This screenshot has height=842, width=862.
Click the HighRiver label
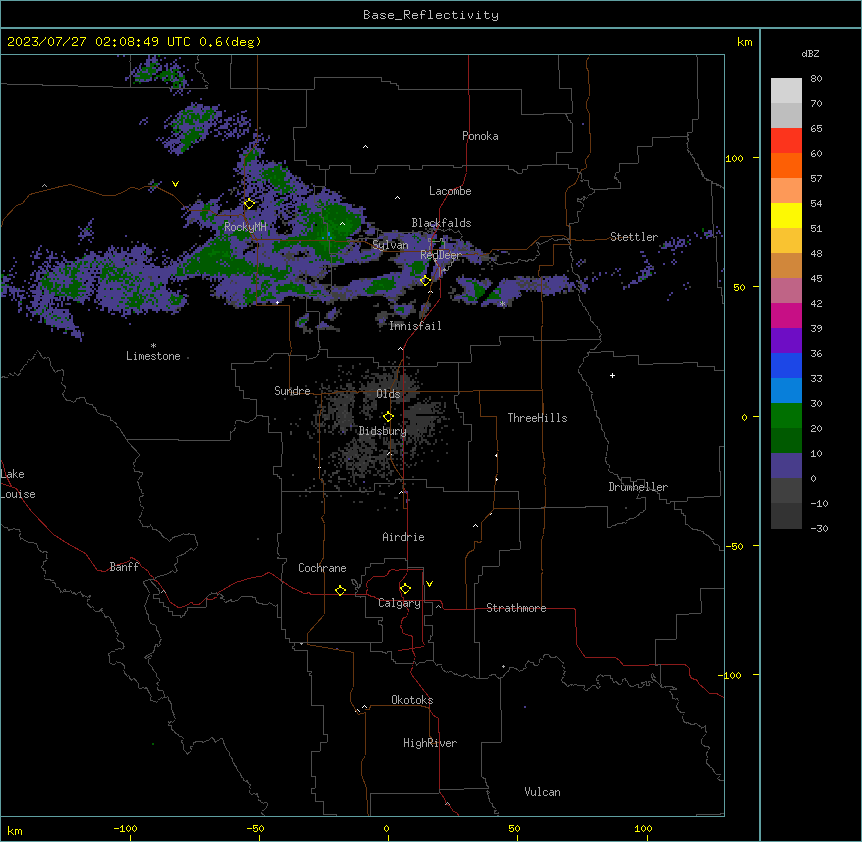(430, 743)
